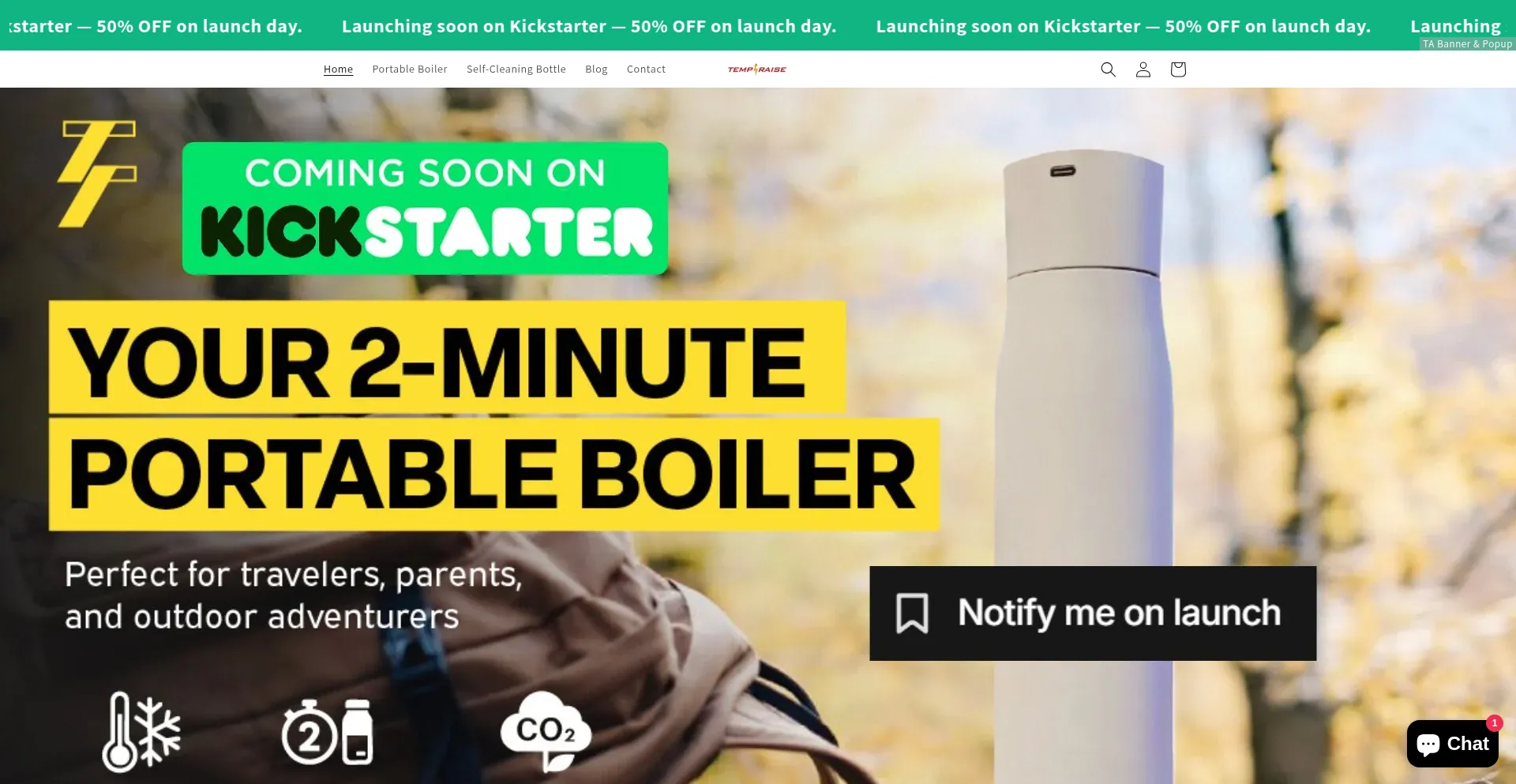Open the Contact page

646,69
